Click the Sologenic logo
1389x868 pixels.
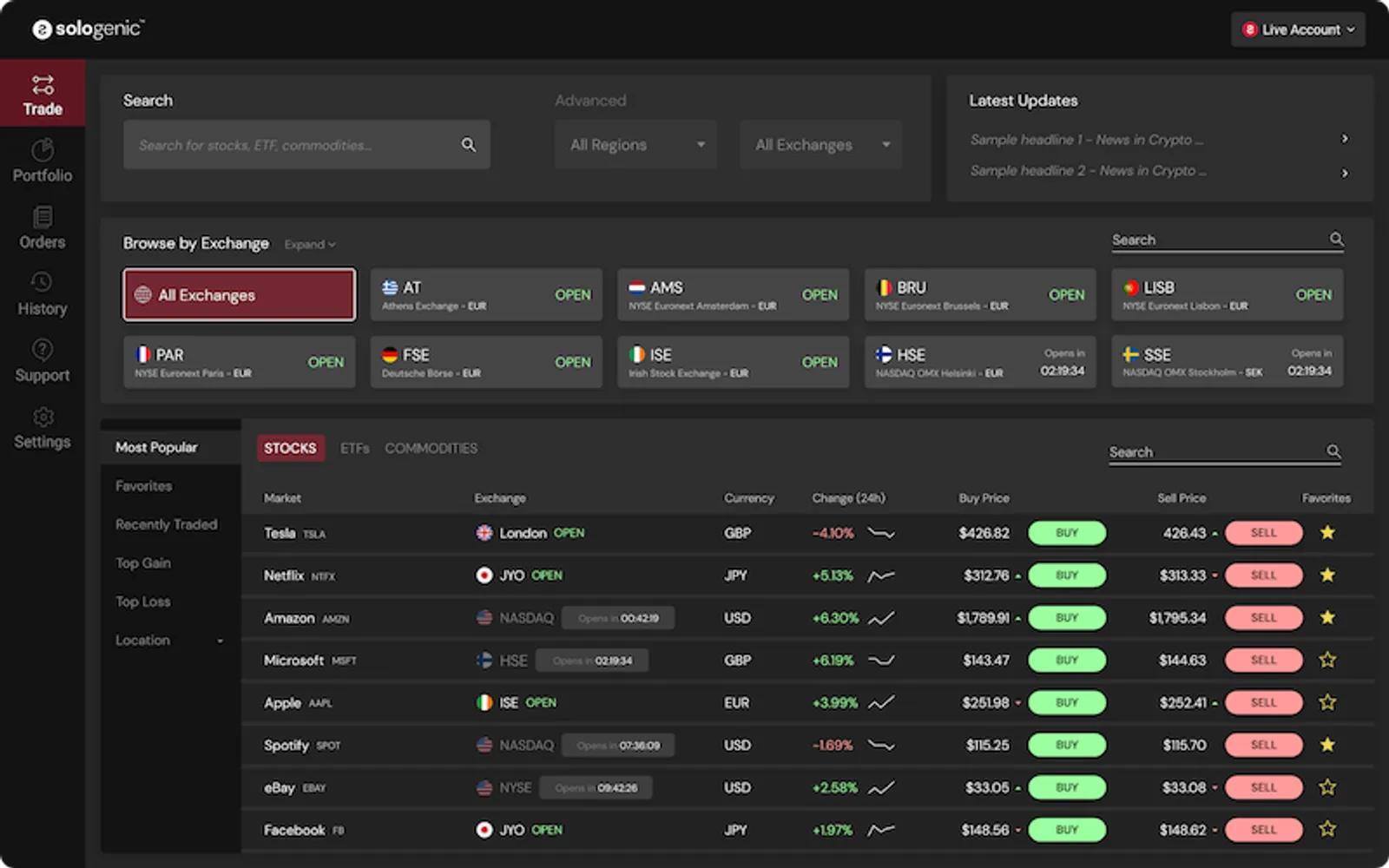[x=88, y=29]
